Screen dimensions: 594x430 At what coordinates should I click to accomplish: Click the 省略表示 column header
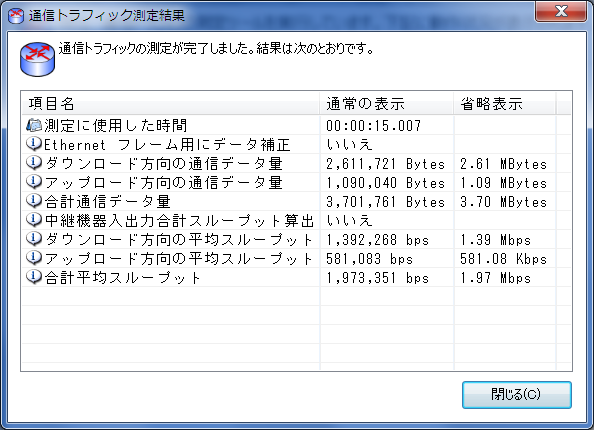(x=505, y=103)
